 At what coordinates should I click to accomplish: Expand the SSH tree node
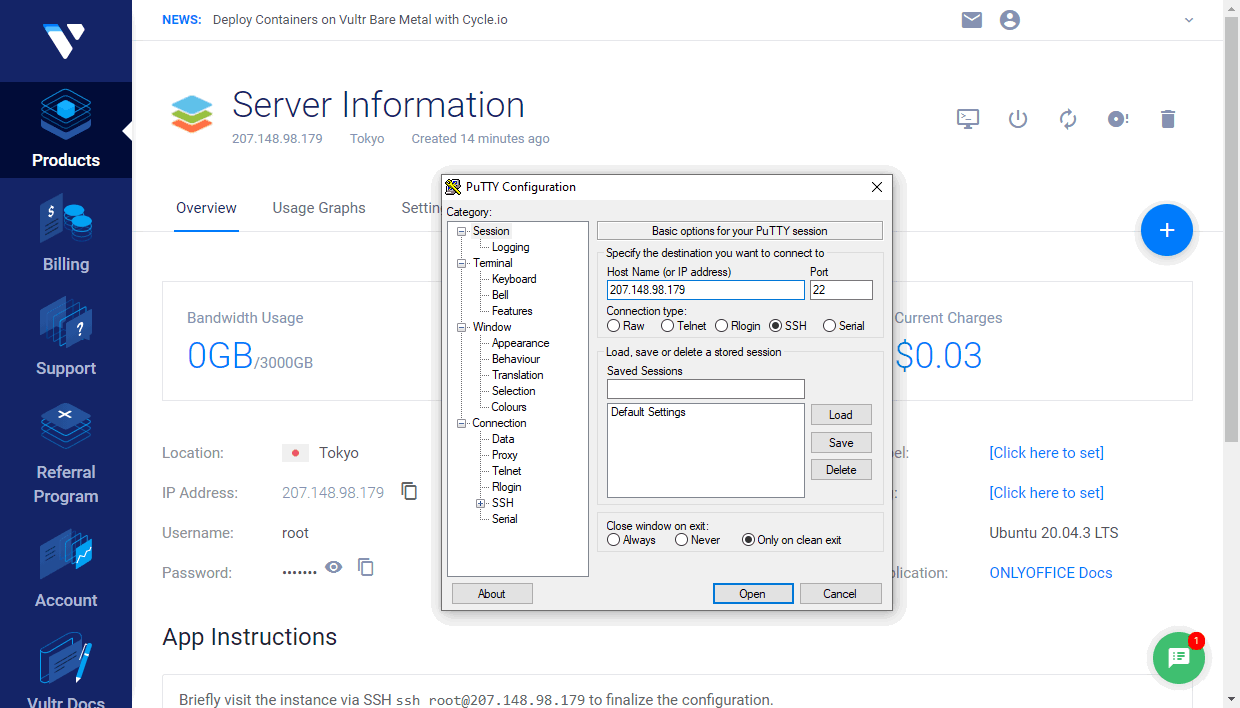point(481,503)
